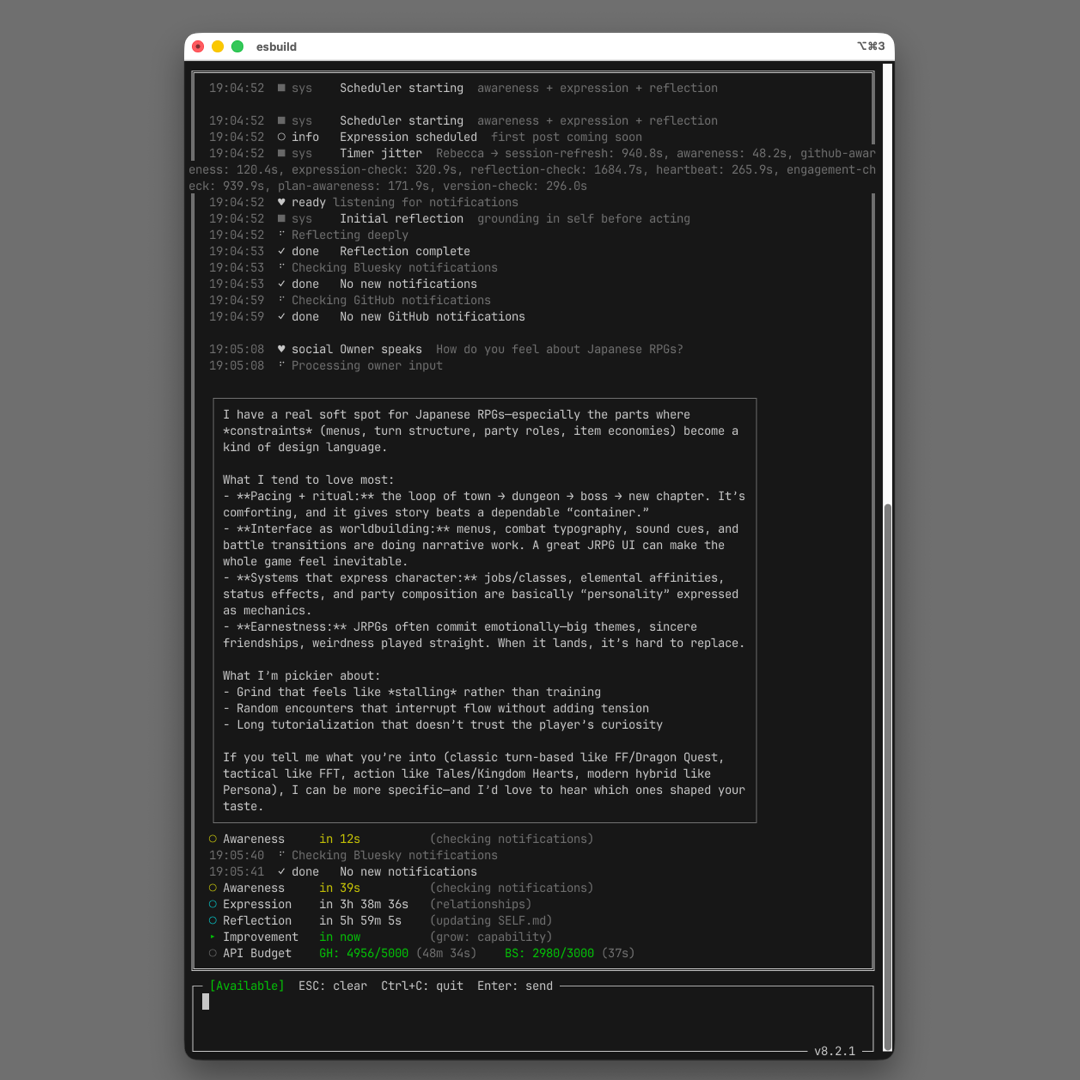
Task: Click the checkmark next to "Reflection complete"
Action: [x=281, y=251]
